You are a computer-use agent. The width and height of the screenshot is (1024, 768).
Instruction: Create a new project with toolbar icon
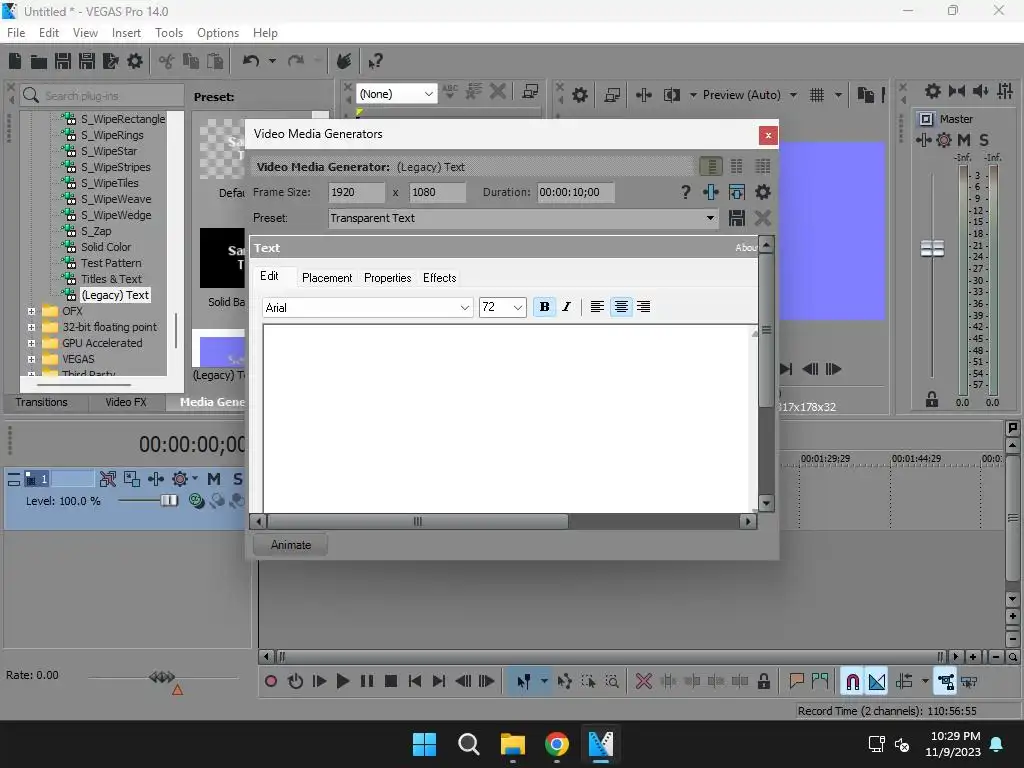coord(15,61)
